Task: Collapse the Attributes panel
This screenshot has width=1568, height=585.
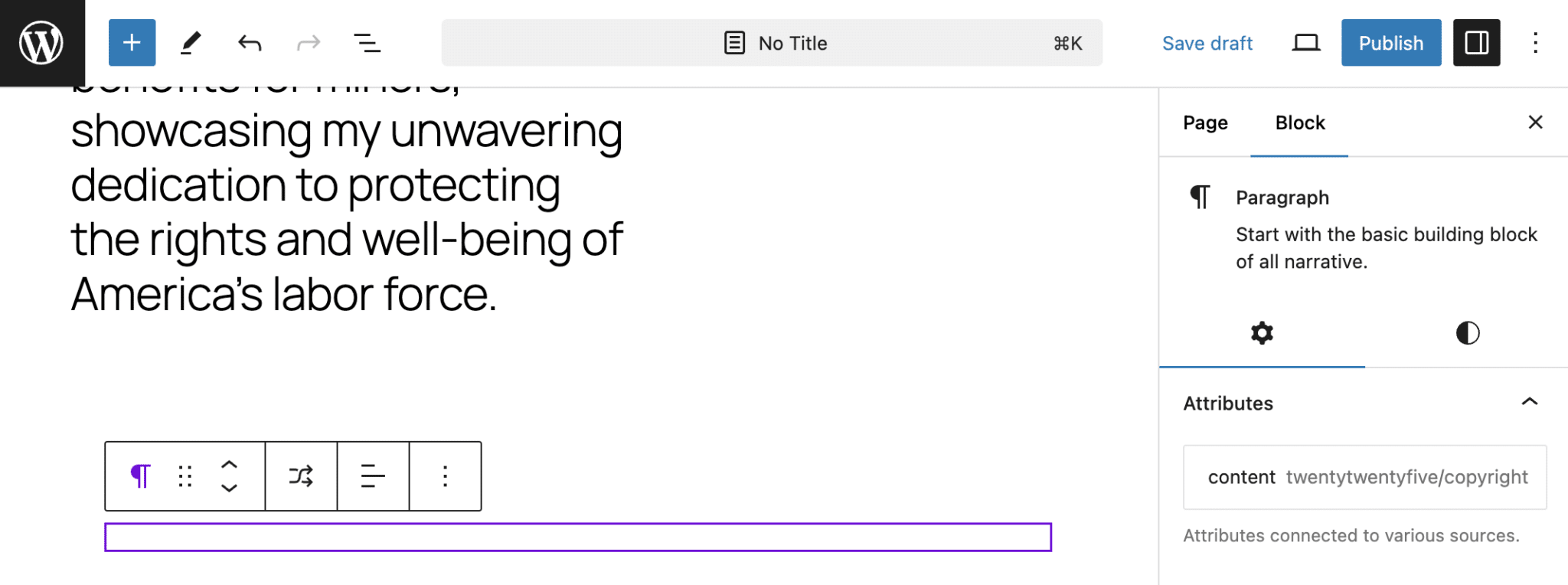Action: pyautogui.click(x=1529, y=403)
